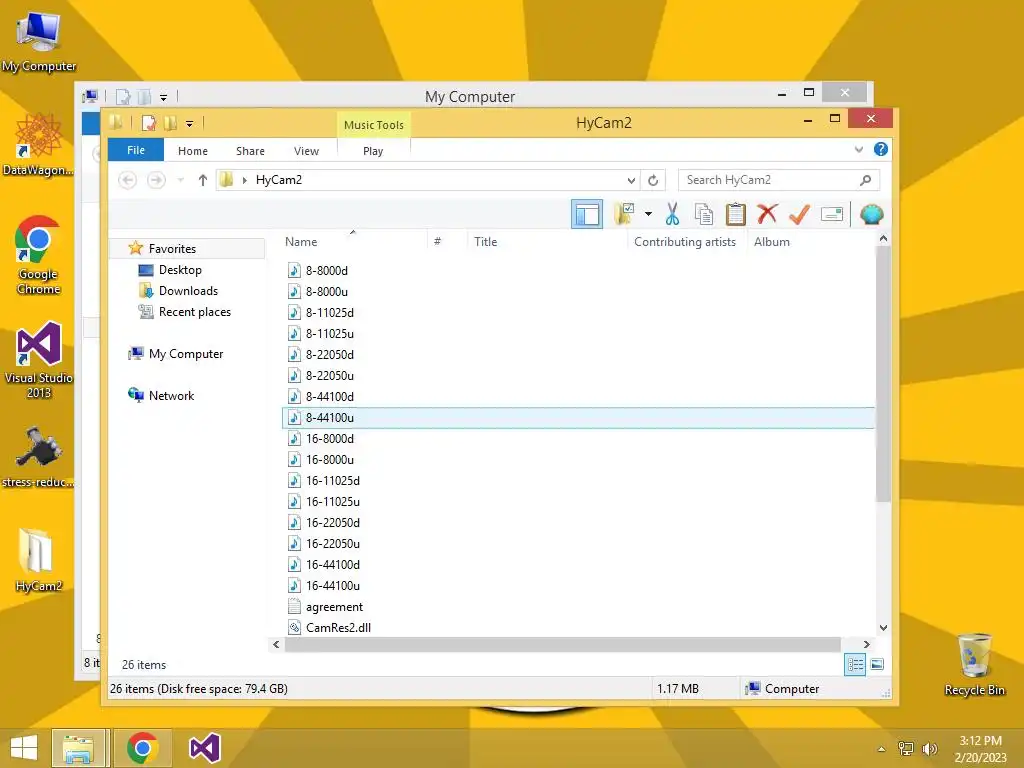Sort by the Album column header
1024x768 pixels.
click(771, 242)
